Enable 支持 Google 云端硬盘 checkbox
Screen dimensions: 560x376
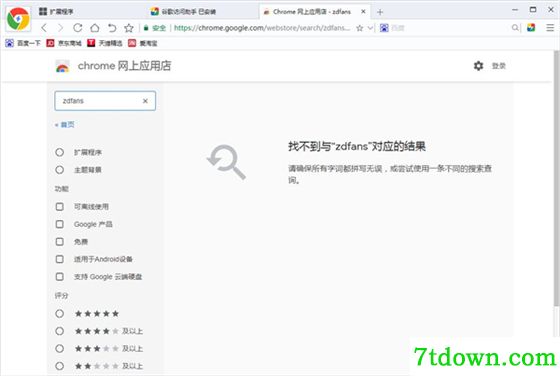(x=60, y=277)
